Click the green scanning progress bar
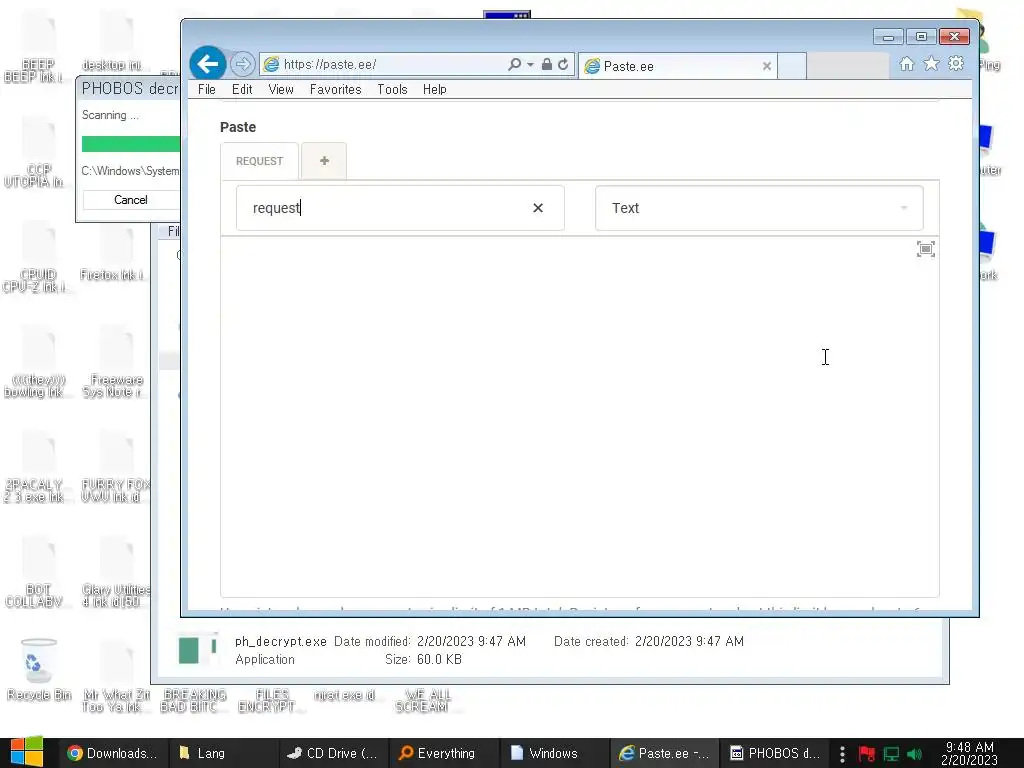This screenshot has height=768, width=1024. [x=131, y=144]
